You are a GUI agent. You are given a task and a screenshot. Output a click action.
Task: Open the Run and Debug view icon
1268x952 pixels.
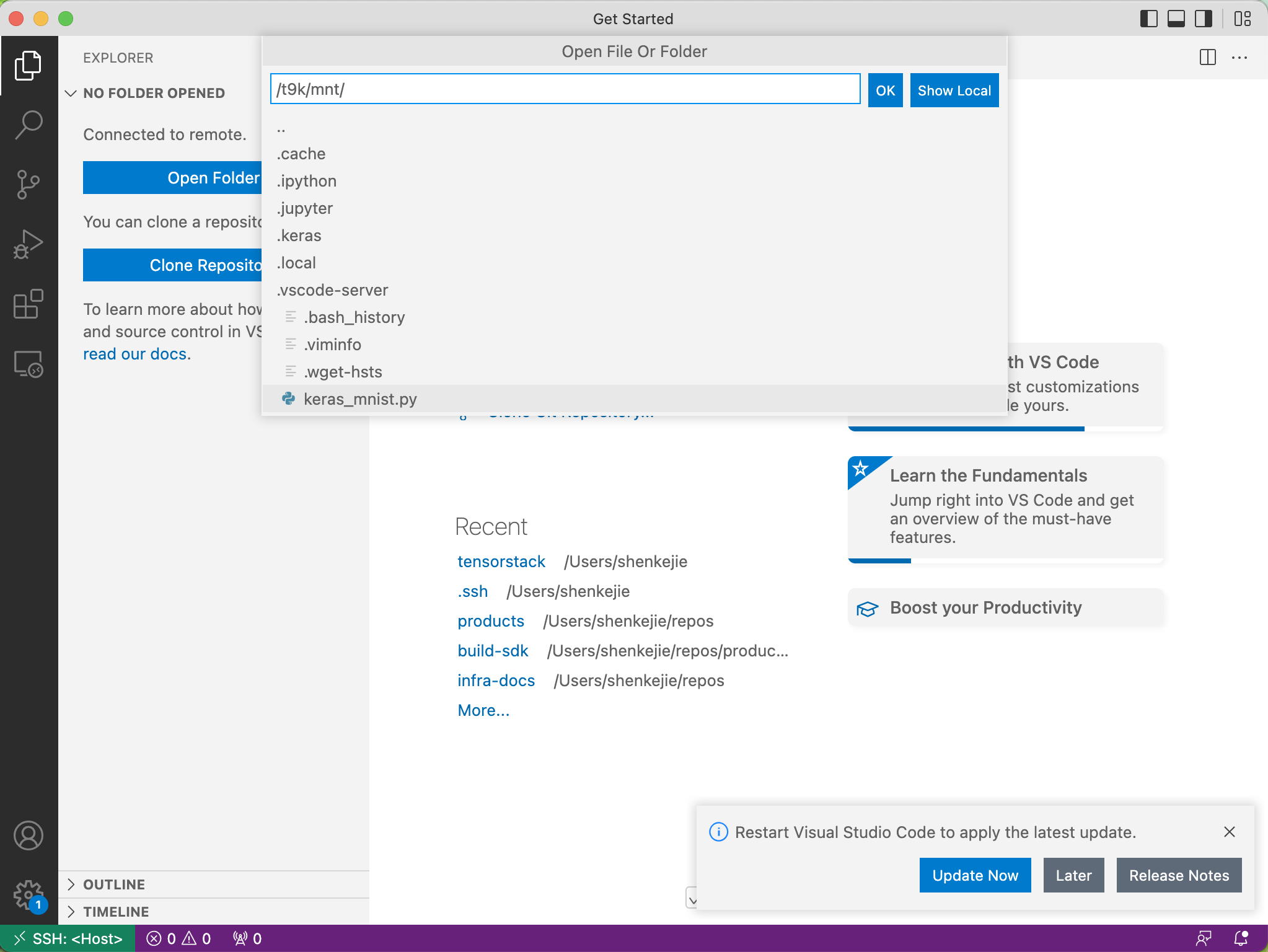point(29,244)
